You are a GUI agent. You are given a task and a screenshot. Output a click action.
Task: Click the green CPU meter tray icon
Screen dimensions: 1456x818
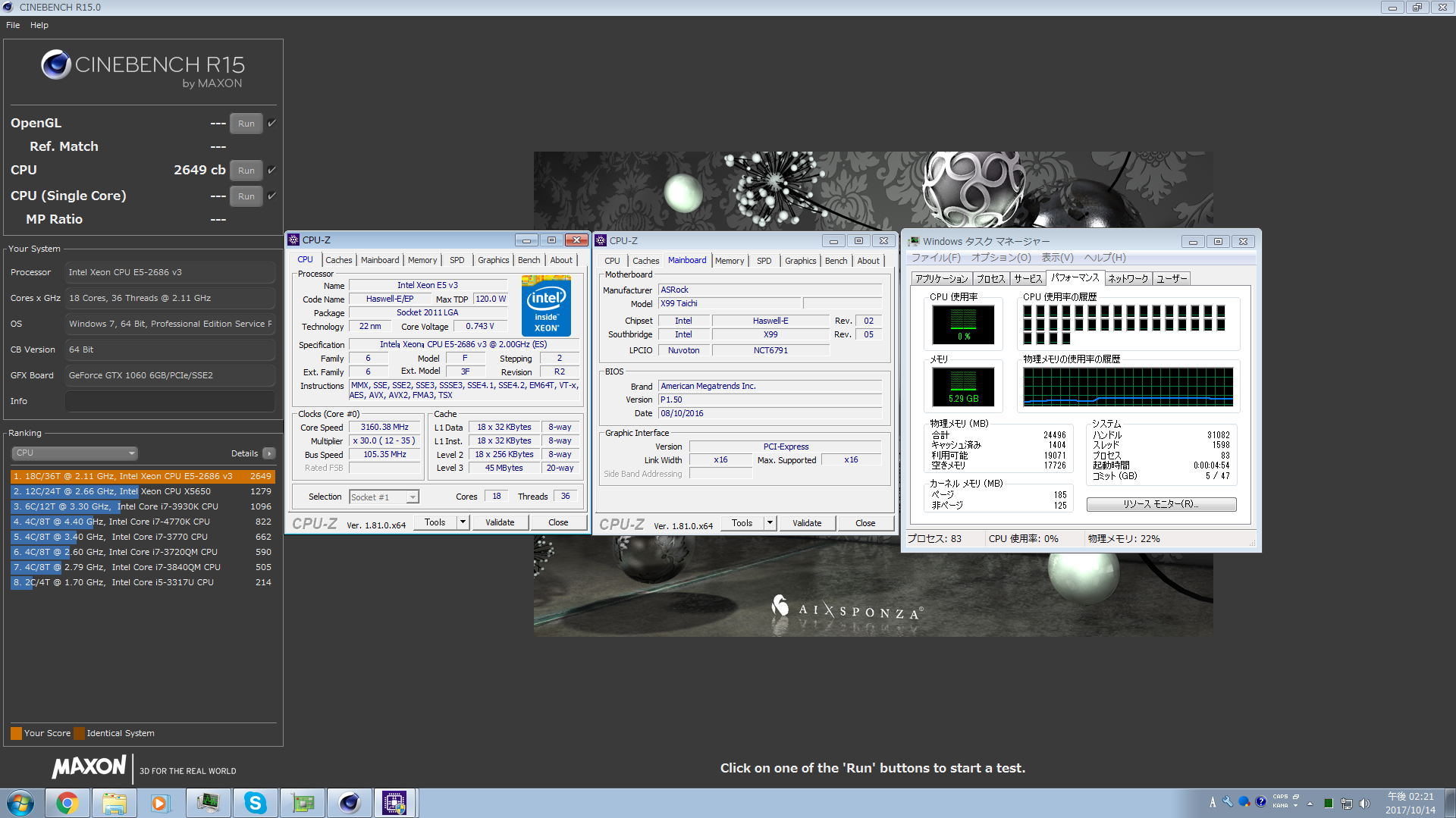click(1329, 804)
